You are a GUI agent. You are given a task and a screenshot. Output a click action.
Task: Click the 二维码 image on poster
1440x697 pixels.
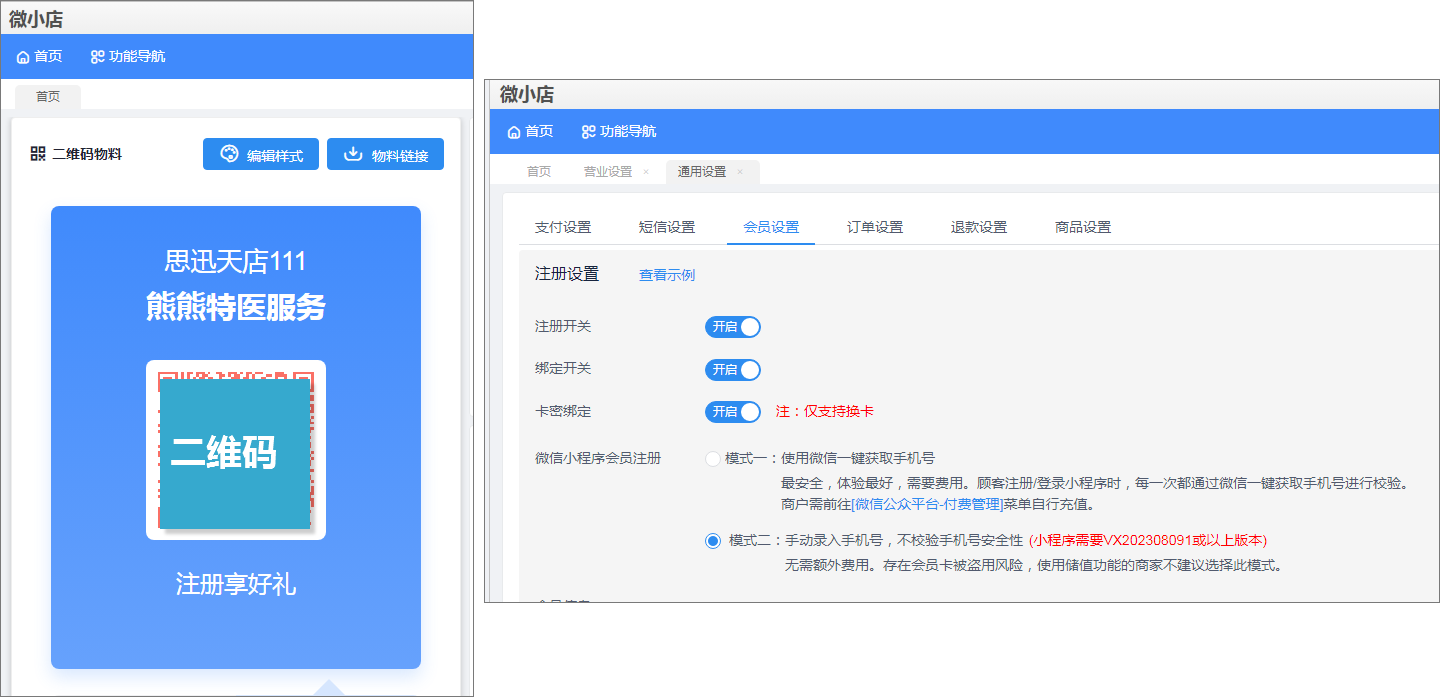tap(236, 452)
